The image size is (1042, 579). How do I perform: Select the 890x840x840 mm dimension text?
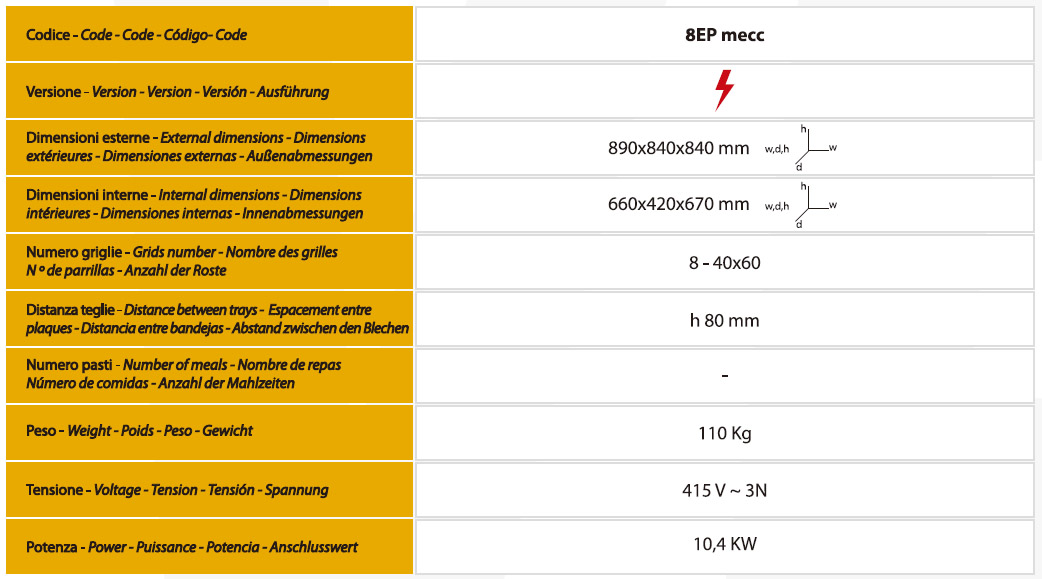click(x=678, y=148)
